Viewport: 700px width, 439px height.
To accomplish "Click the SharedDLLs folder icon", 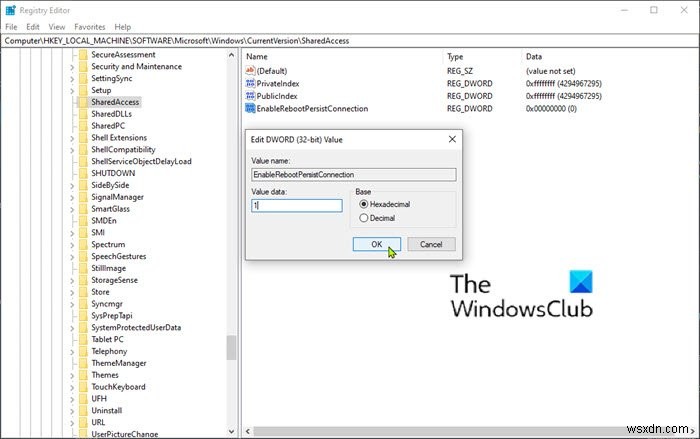I will tap(83, 114).
